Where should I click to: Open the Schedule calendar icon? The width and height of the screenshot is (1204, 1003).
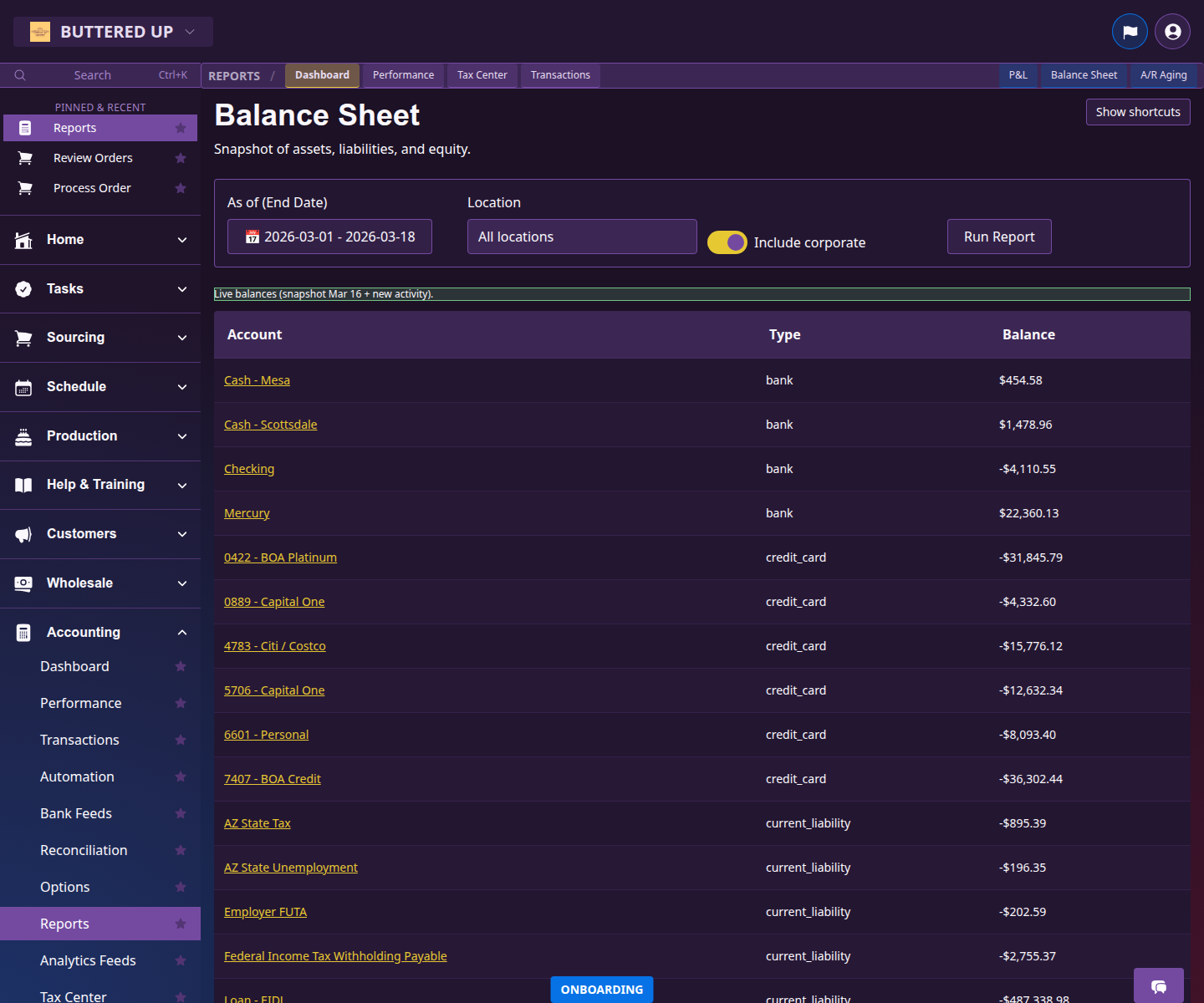point(23,386)
